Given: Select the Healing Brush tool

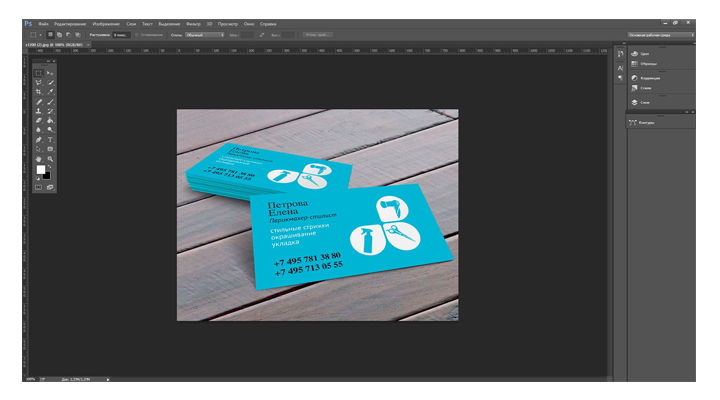Looking at the screenshot, I should click(39, 102).
